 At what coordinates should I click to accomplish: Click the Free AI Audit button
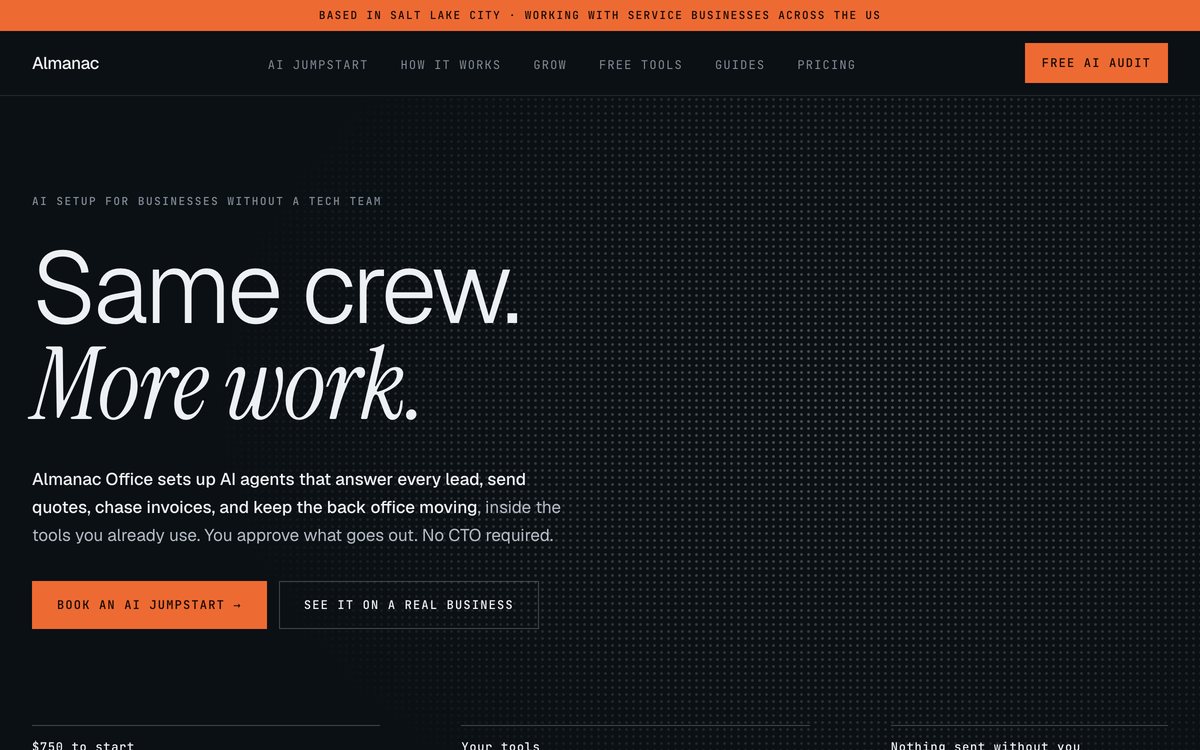coord(1096,63)
